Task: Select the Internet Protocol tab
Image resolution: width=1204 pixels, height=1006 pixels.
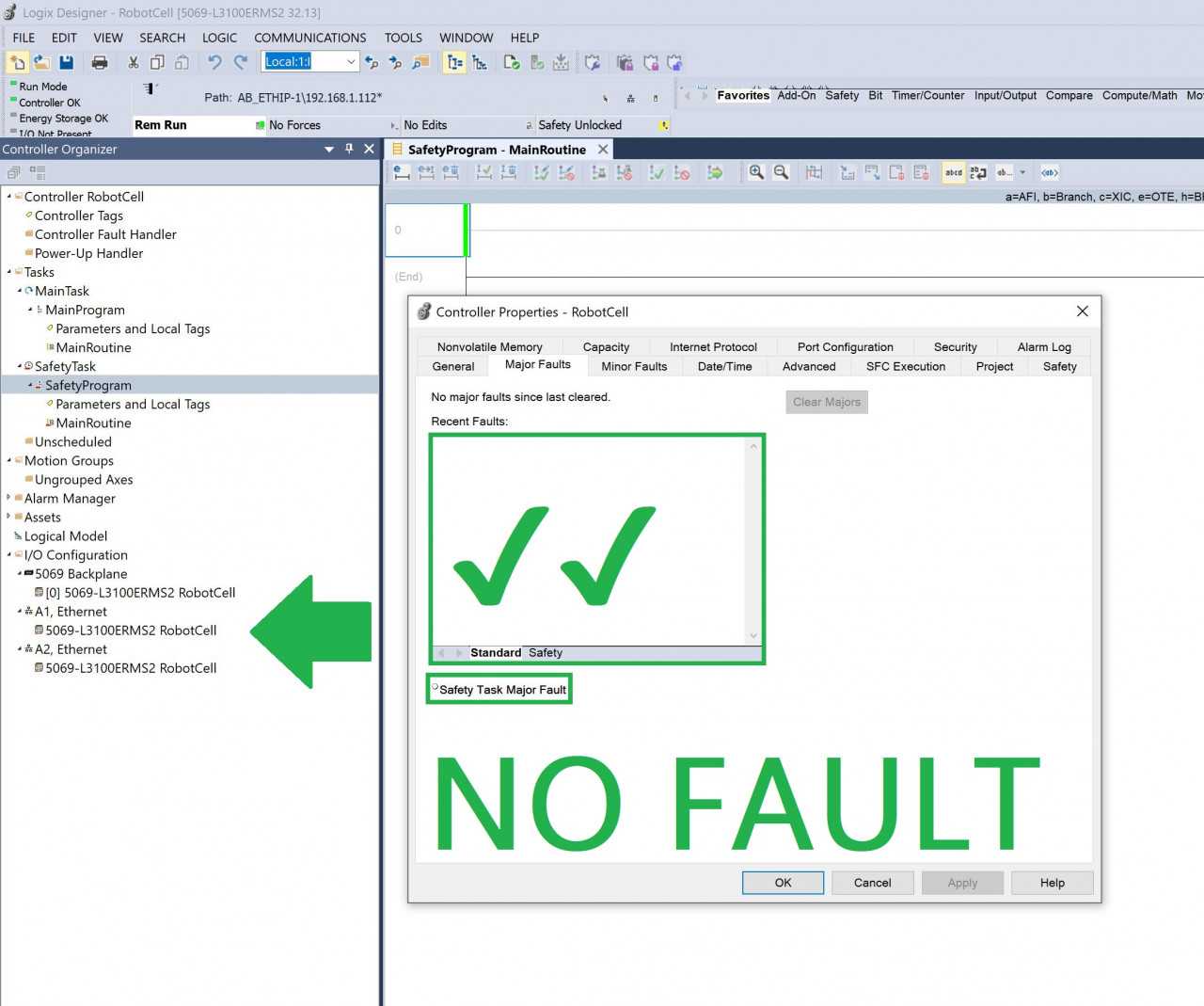Action: click(713, 346)
